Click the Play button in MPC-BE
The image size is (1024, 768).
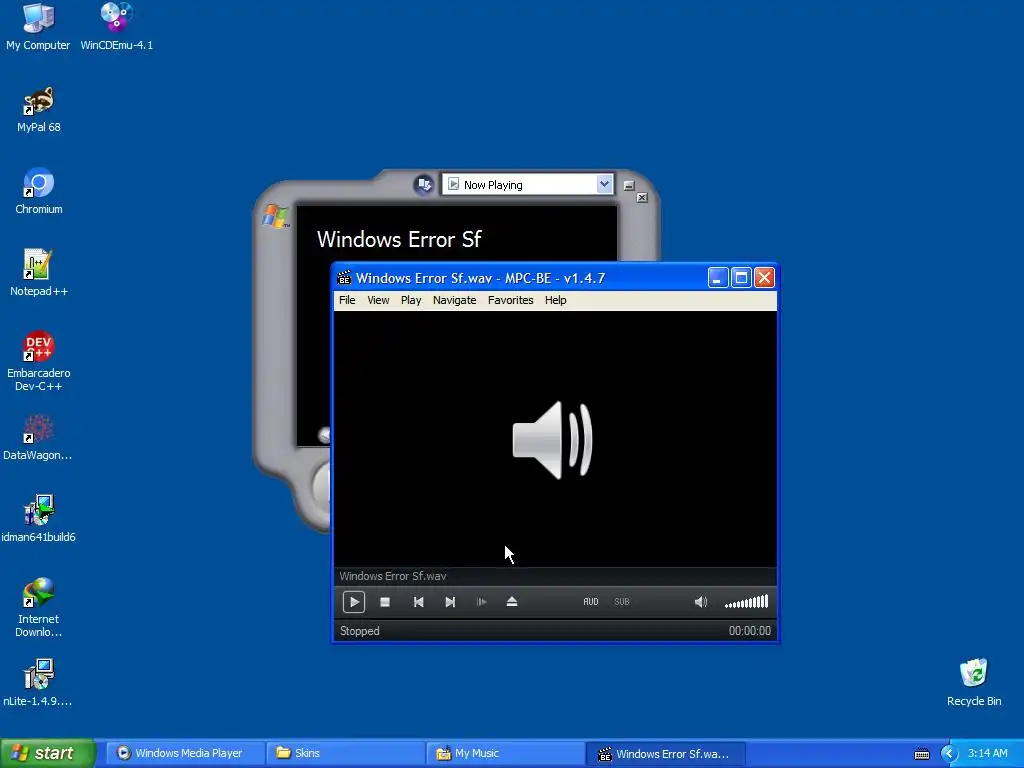[353, 601]
